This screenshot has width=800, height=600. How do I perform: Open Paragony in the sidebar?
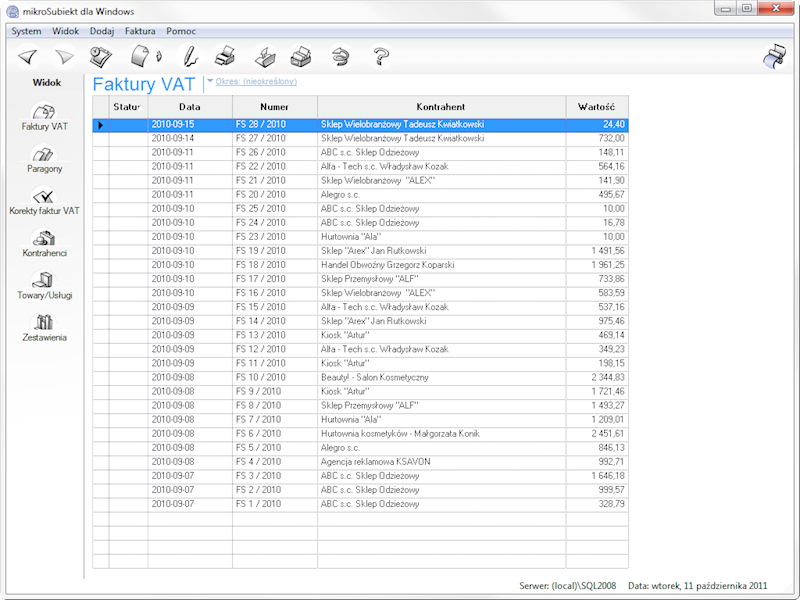44,160
